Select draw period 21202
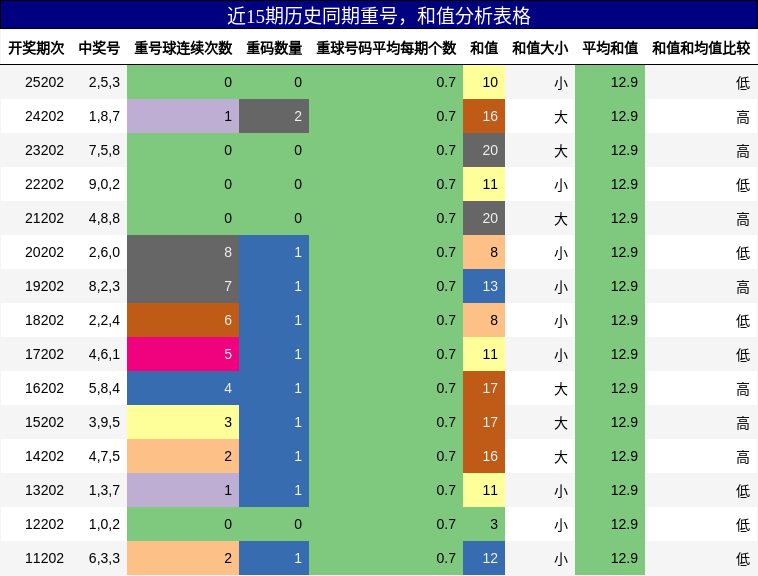The image size is (758, 576). point(44,218)
